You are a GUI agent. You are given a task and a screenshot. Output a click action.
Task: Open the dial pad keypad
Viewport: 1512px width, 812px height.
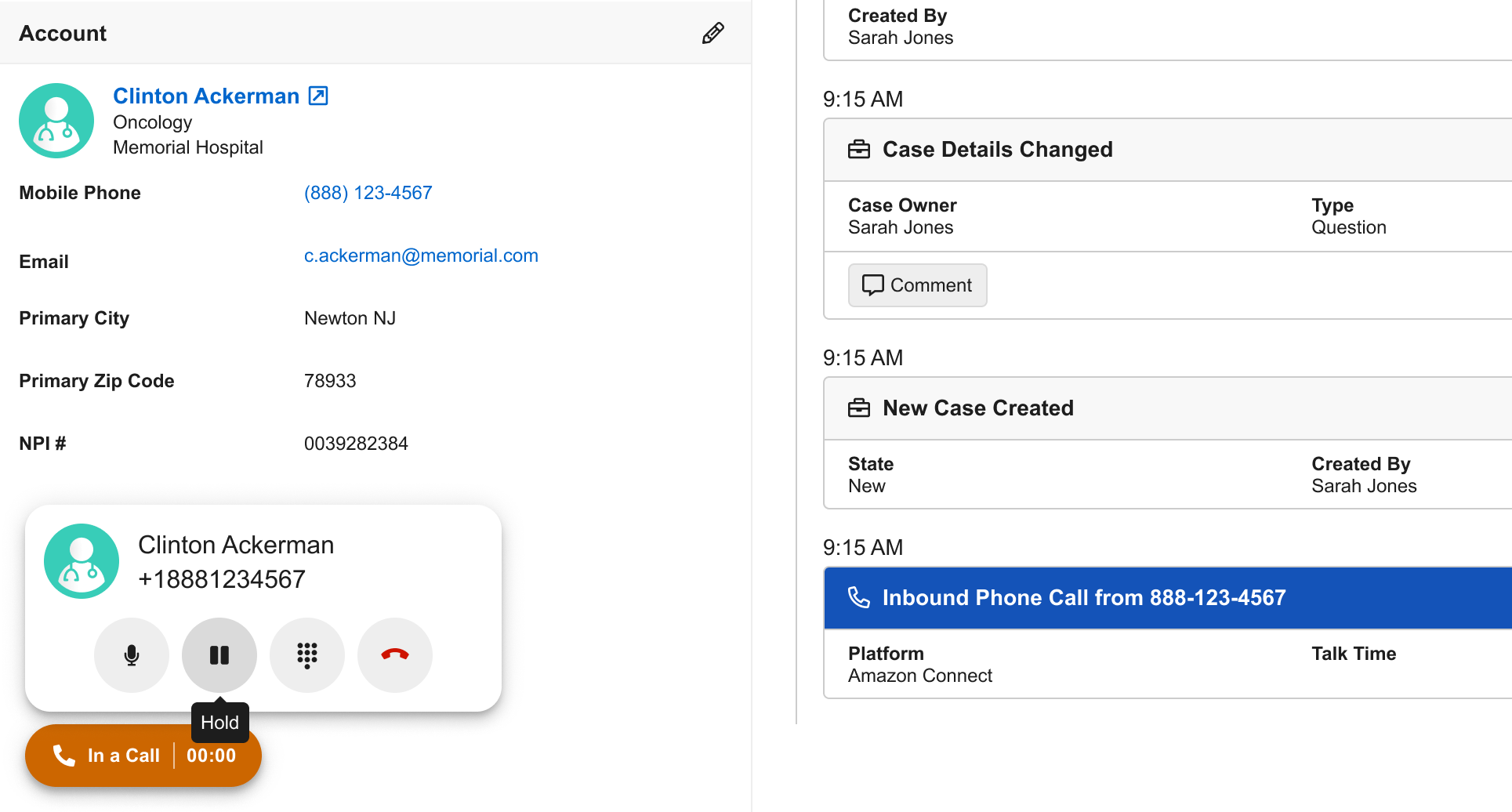307,655
